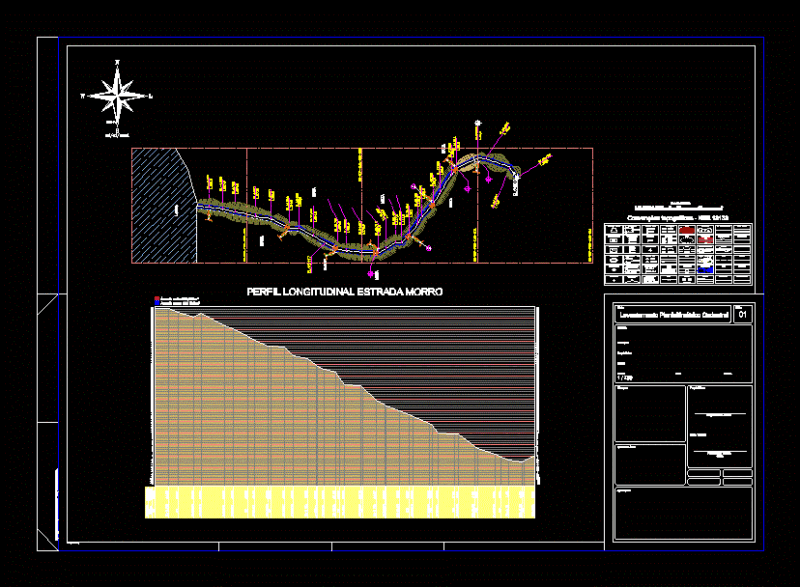800x587 pixels.
Task: Pick the blue legend swatch above the profile
Action: pos(157,303)
